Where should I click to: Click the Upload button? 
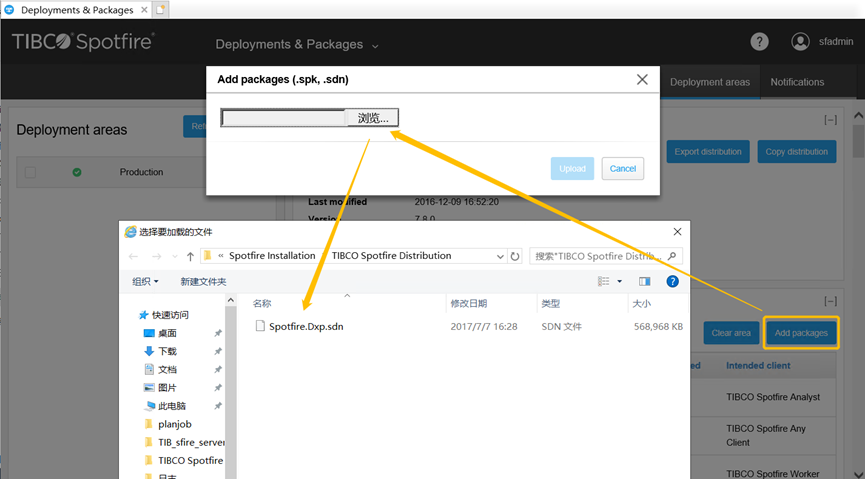[x=572, y=168]
